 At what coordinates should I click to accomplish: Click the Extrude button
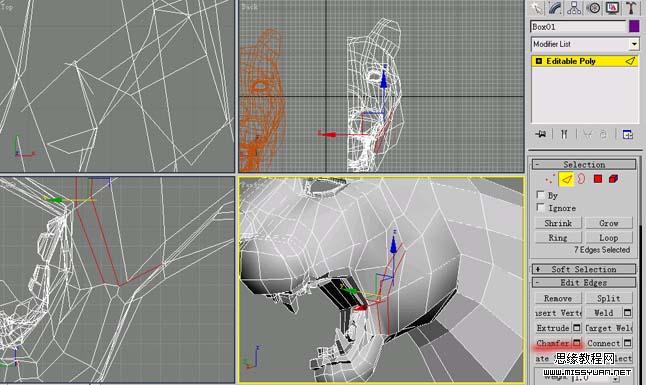(x=553, y=328)
